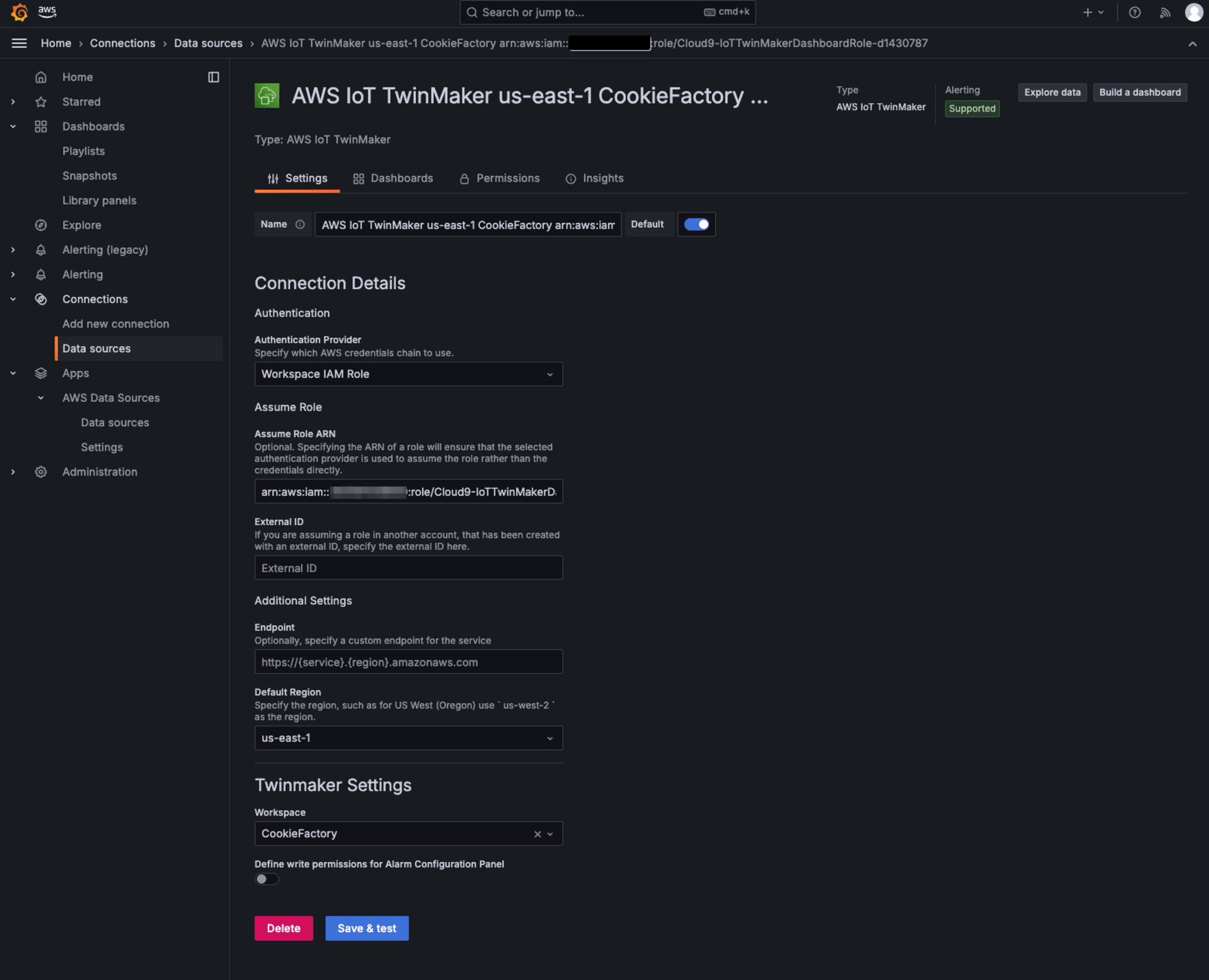Click the data source Name input
The height and width of the screenshot is (980, 1209).
(468, 224)
